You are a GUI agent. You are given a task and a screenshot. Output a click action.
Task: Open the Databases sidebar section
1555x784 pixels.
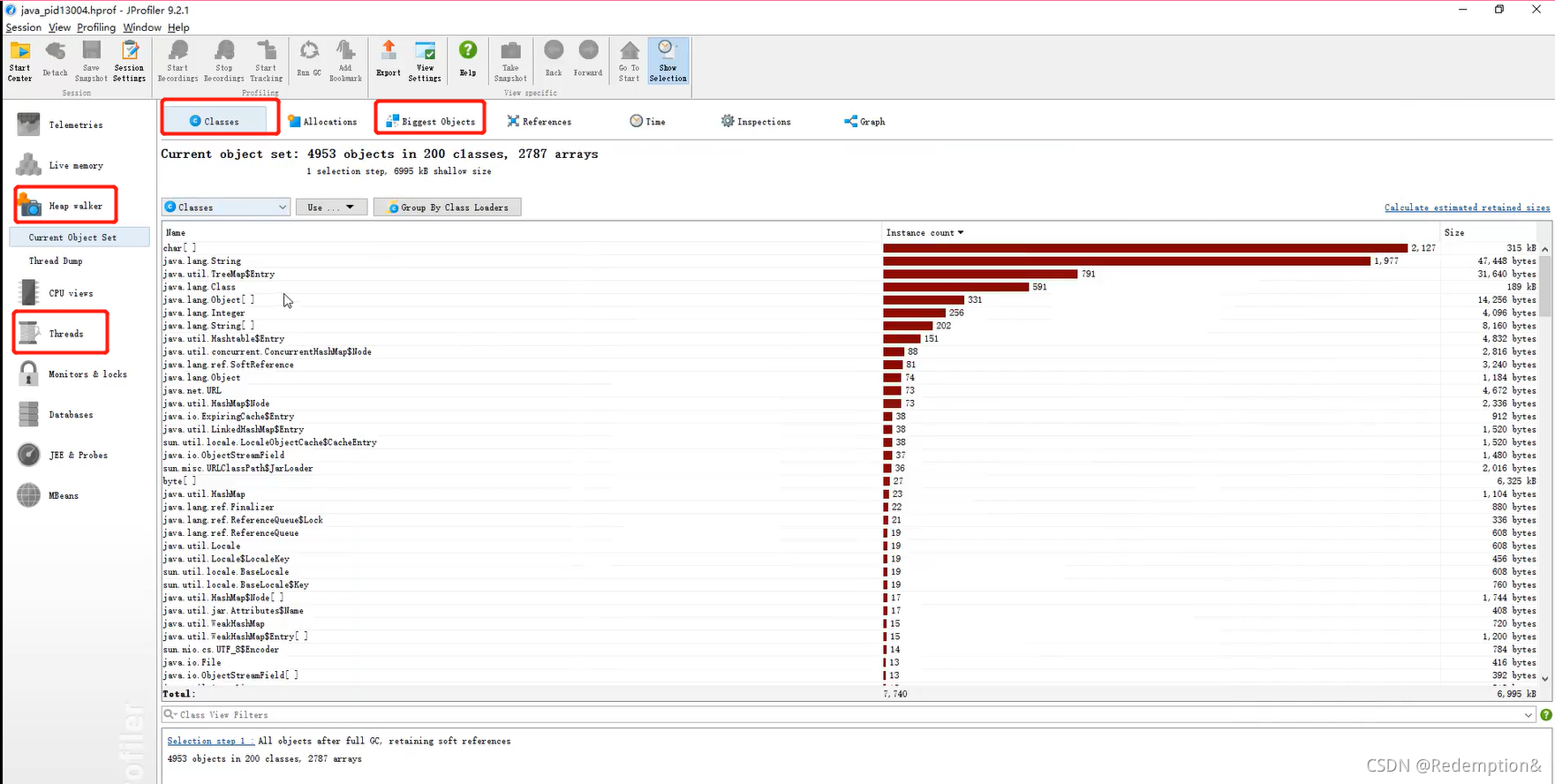(56, 415)
